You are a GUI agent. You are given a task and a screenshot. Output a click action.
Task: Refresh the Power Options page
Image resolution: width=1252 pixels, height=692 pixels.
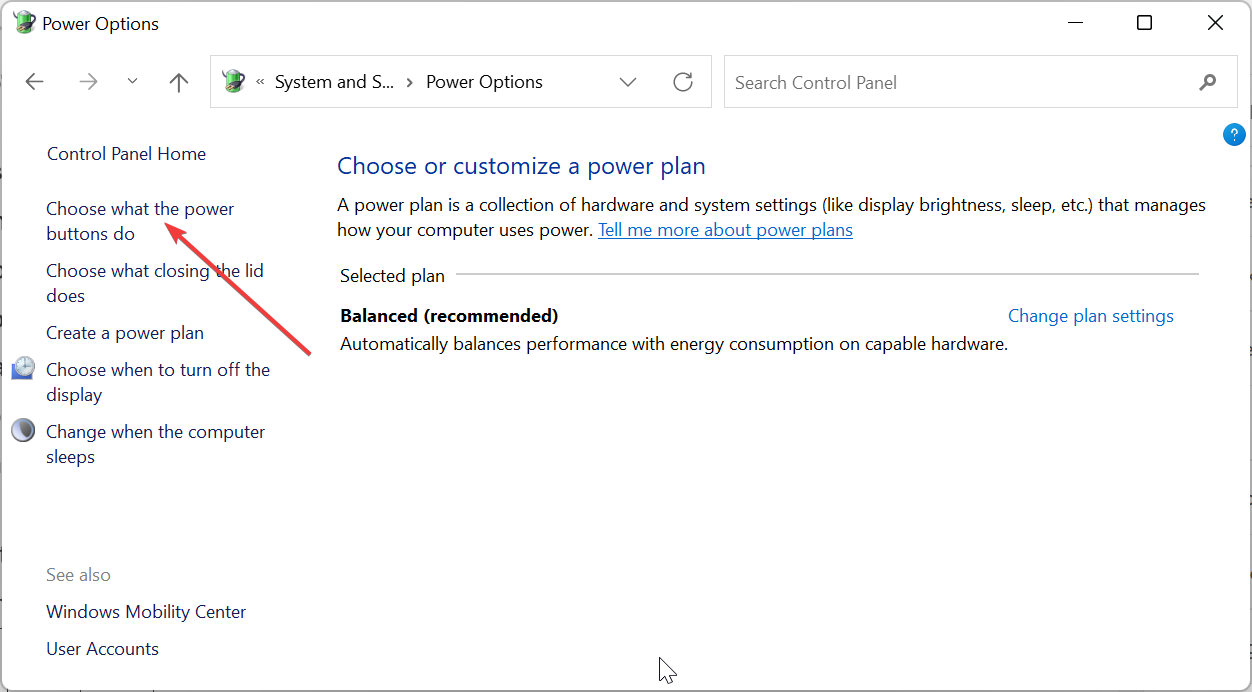click(683, 82)
